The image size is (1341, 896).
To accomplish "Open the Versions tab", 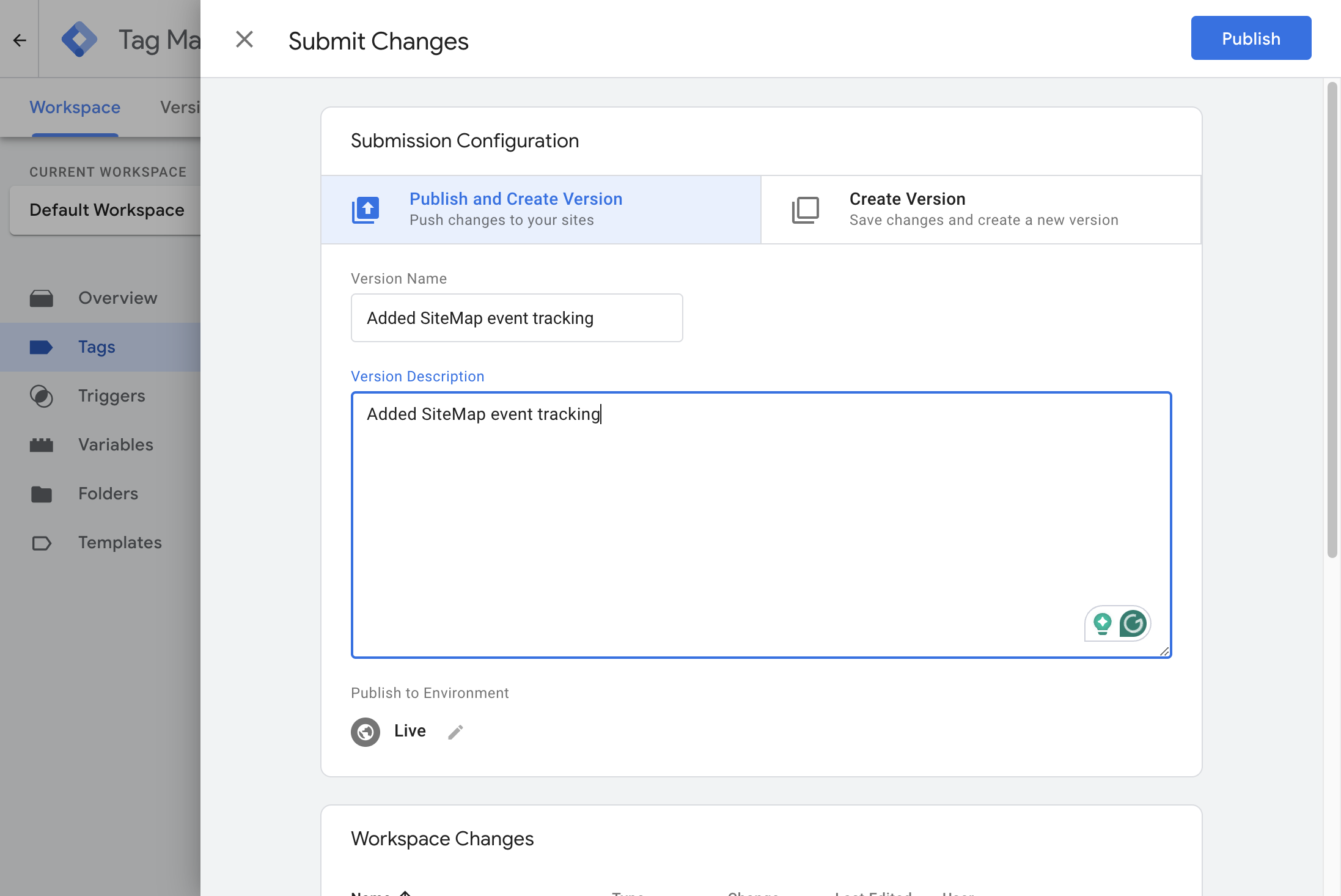I will point(180,108).
